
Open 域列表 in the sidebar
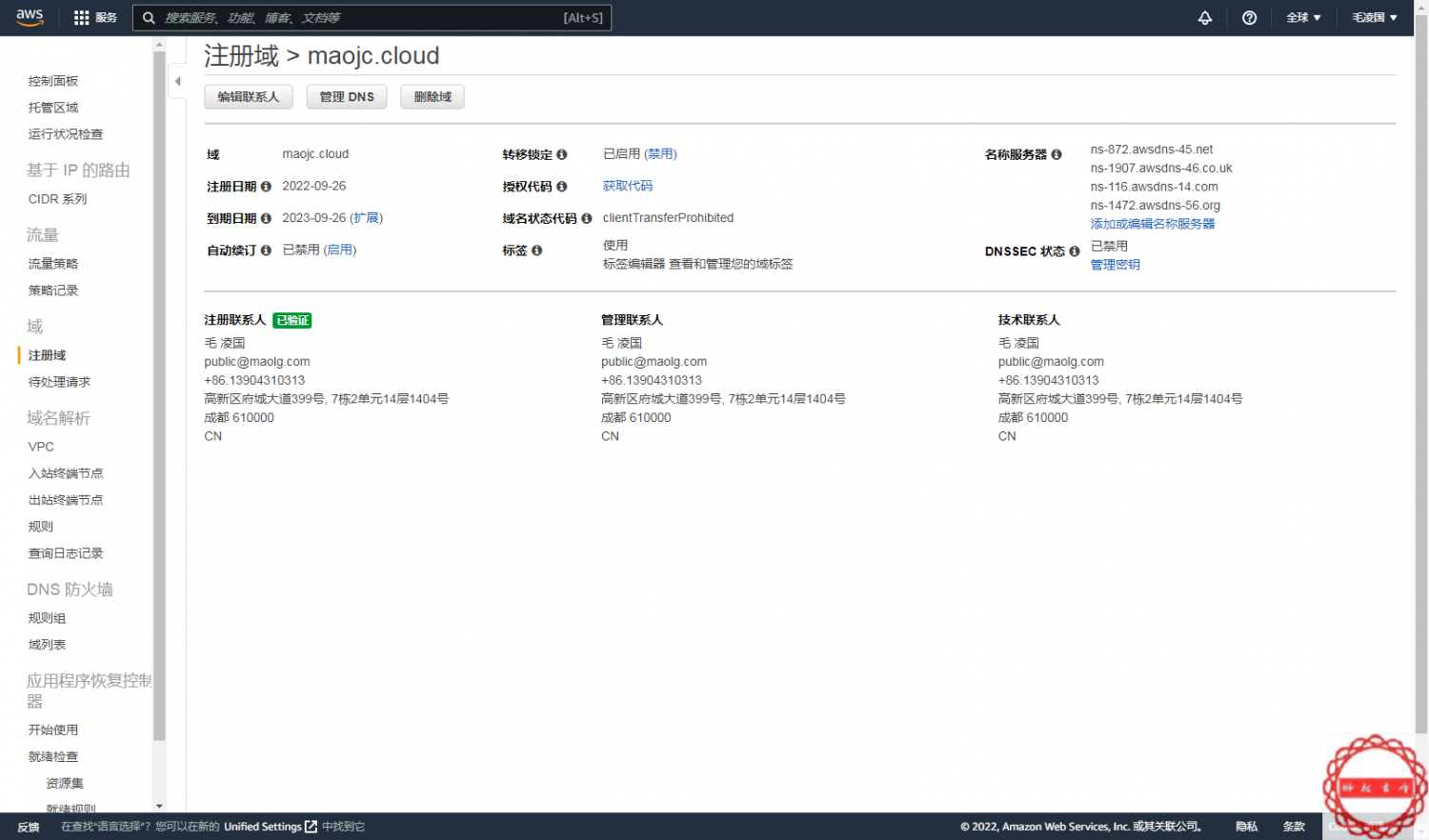pyautogui.click(x=47, y=645)
